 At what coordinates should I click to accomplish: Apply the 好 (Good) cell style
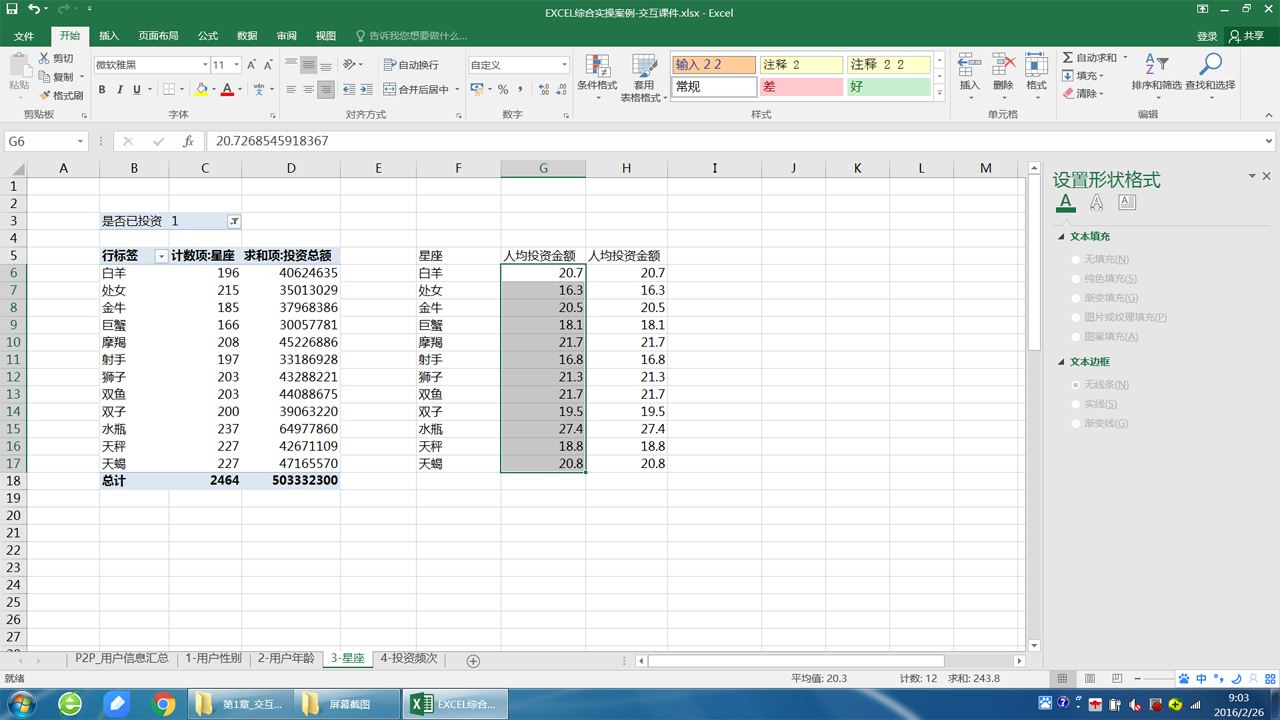[x=888, y=87]
